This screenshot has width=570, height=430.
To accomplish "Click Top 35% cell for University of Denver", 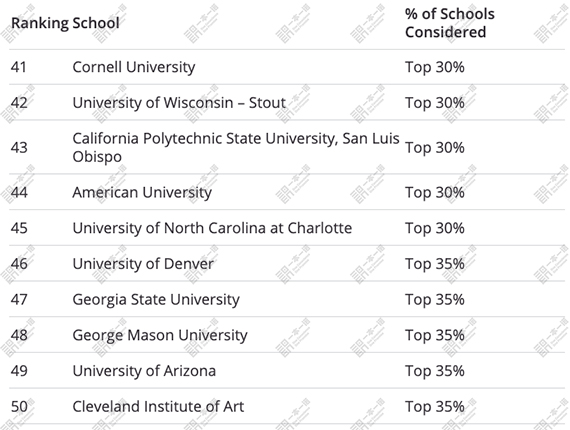I will click(435, 264).
